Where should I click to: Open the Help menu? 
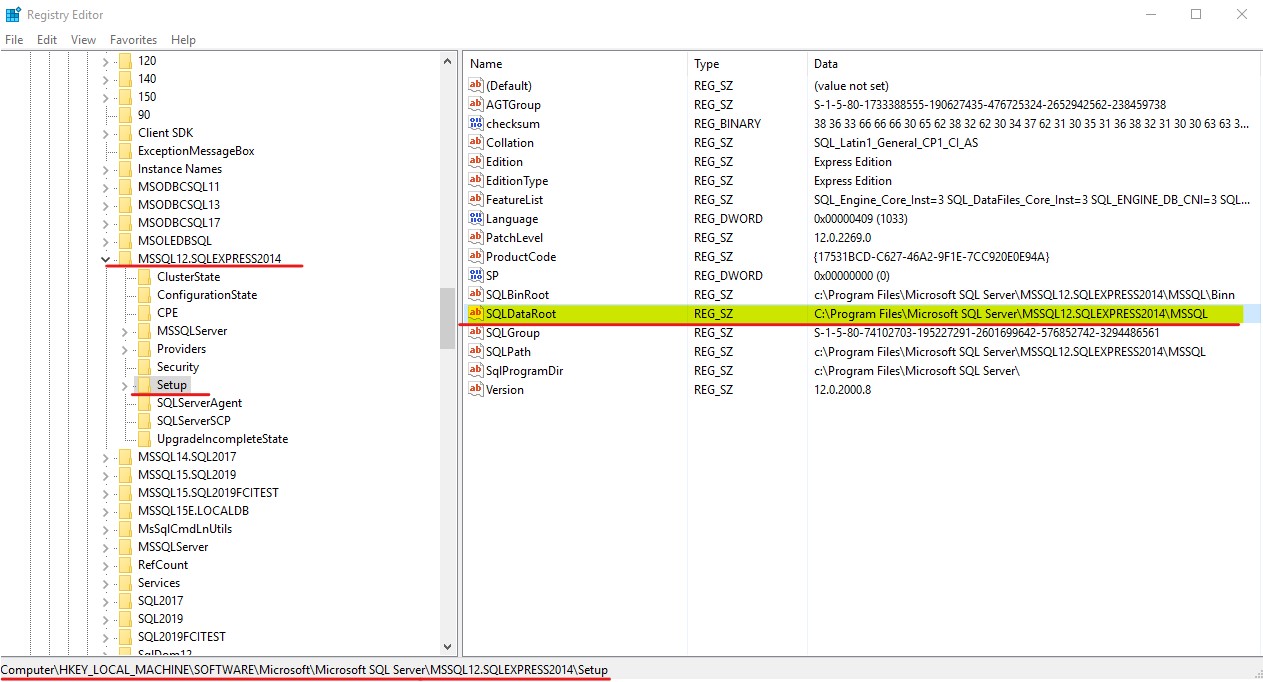pos(183,40)
